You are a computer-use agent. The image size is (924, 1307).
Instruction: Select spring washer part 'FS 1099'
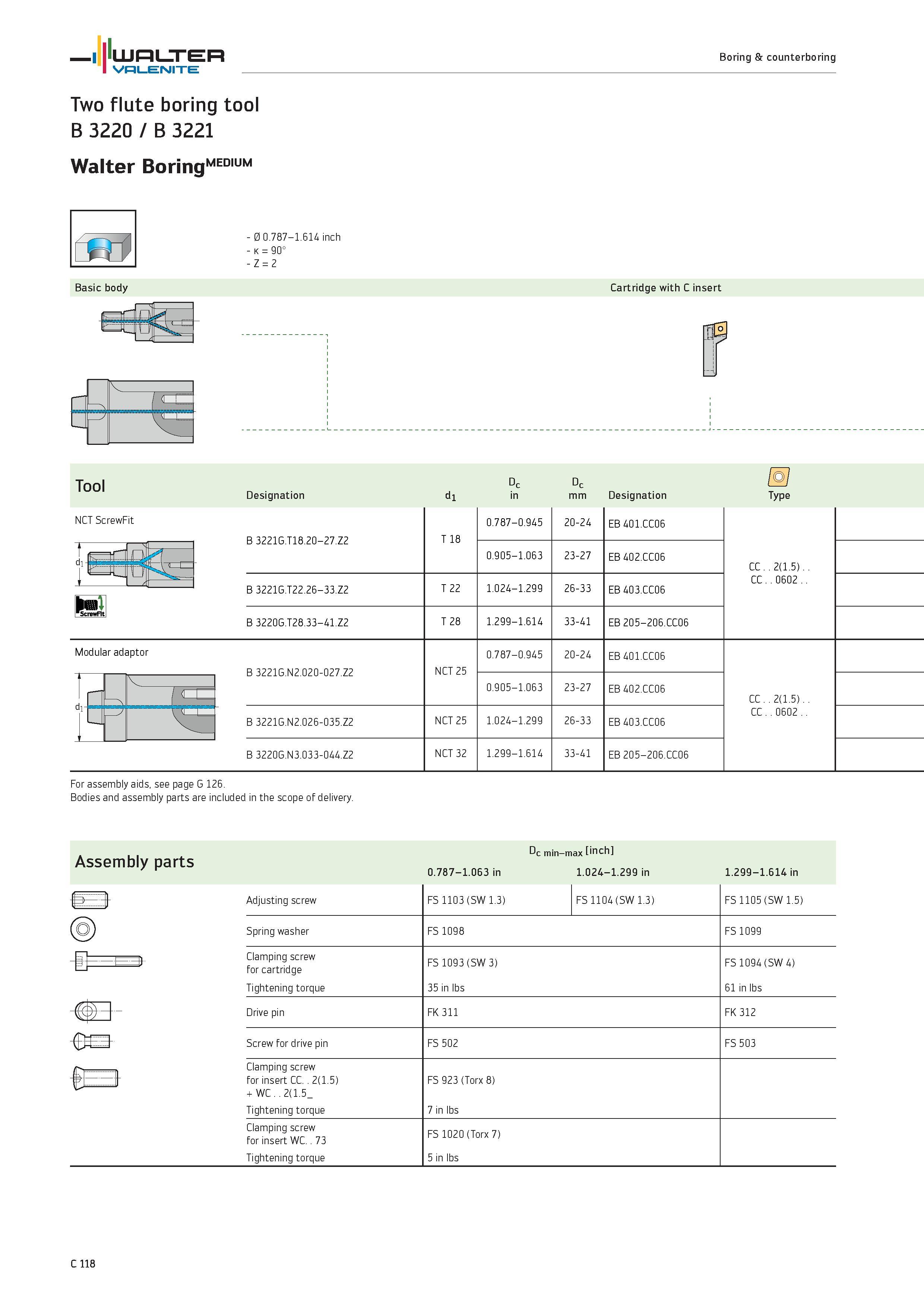click(743, 931)
